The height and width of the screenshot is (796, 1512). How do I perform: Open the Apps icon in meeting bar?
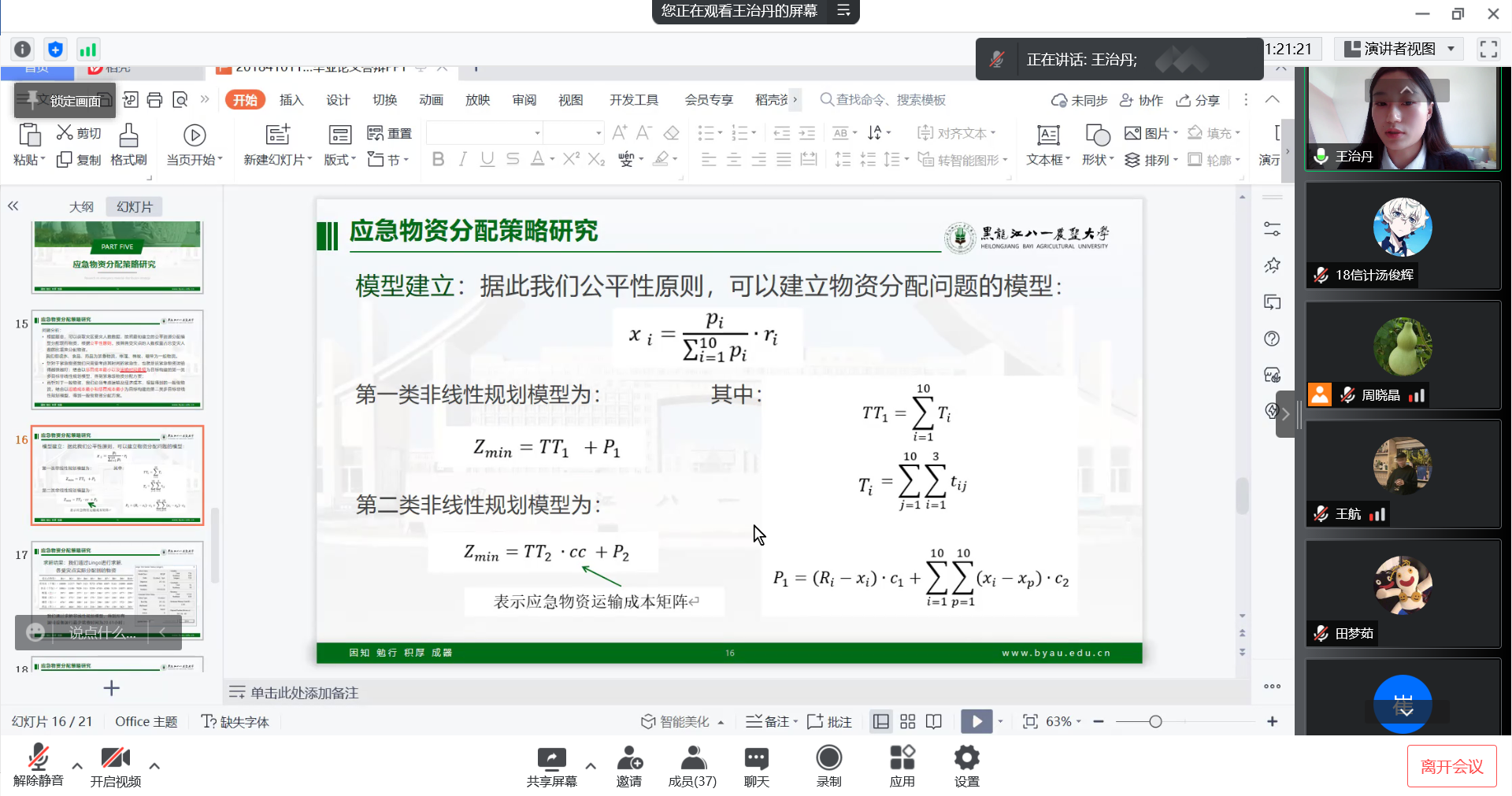[x=902, y=759]
